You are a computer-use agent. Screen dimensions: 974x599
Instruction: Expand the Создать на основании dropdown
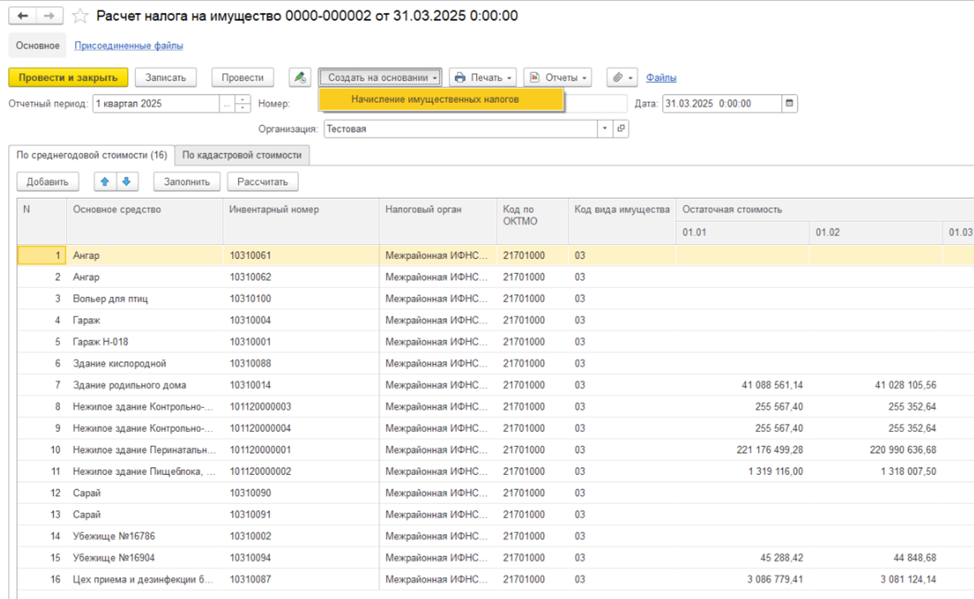tap(381, 78)
